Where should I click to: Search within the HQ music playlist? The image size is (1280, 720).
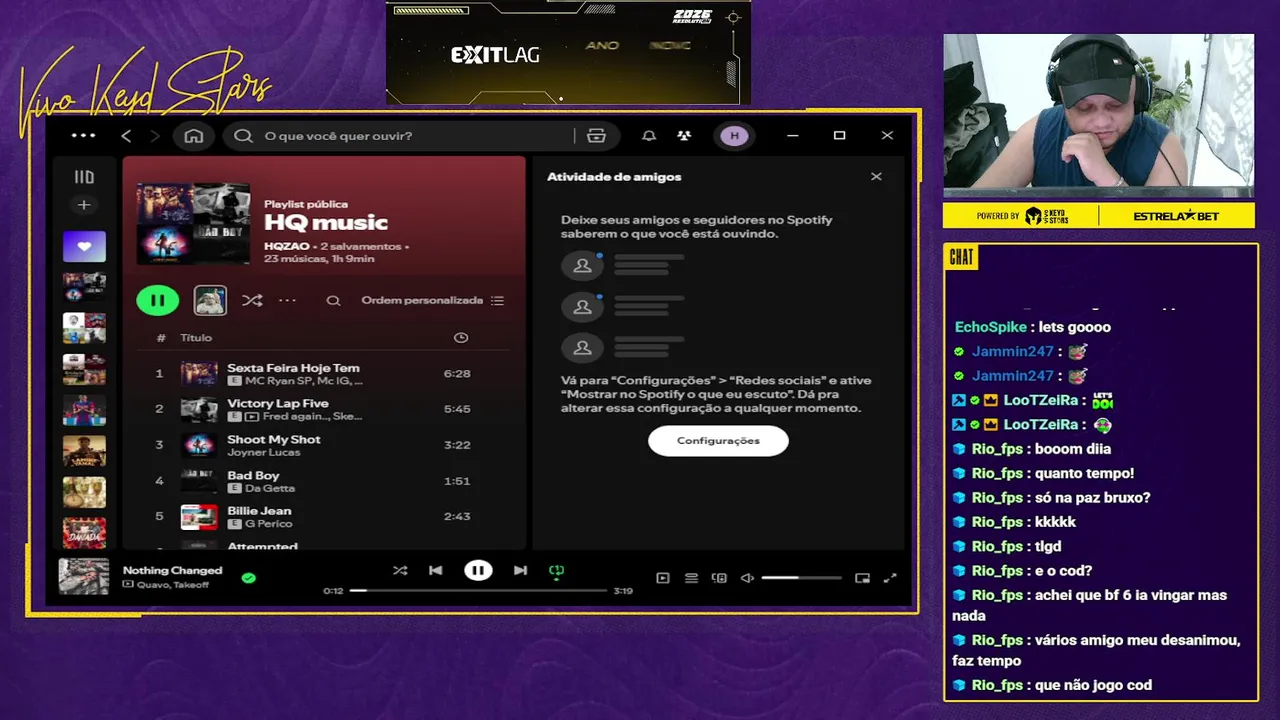334,300
